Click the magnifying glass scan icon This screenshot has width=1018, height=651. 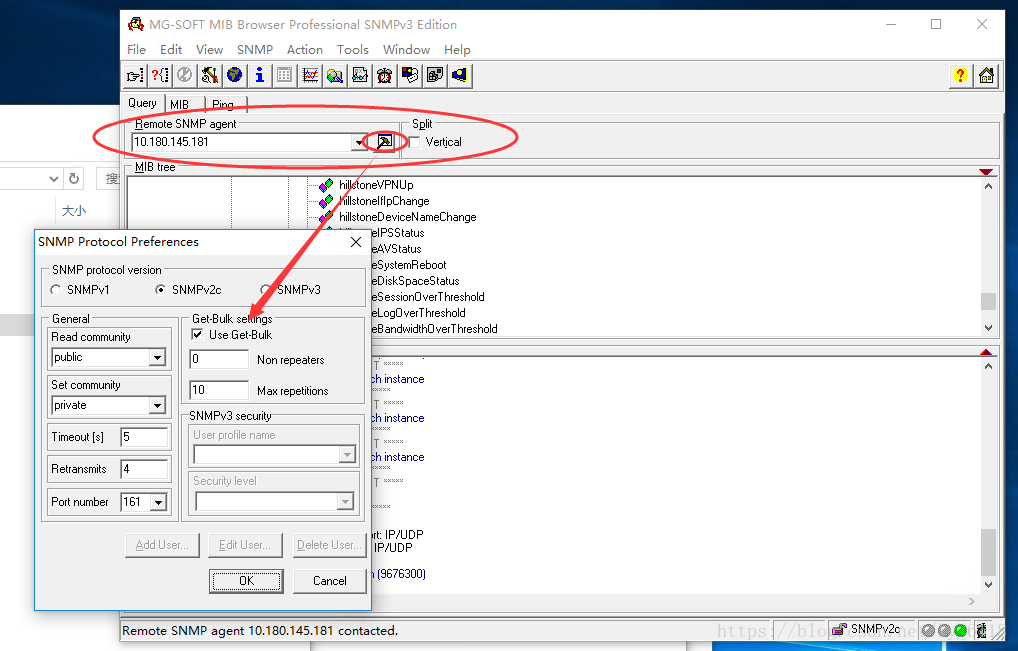click(x=335, y=75)
